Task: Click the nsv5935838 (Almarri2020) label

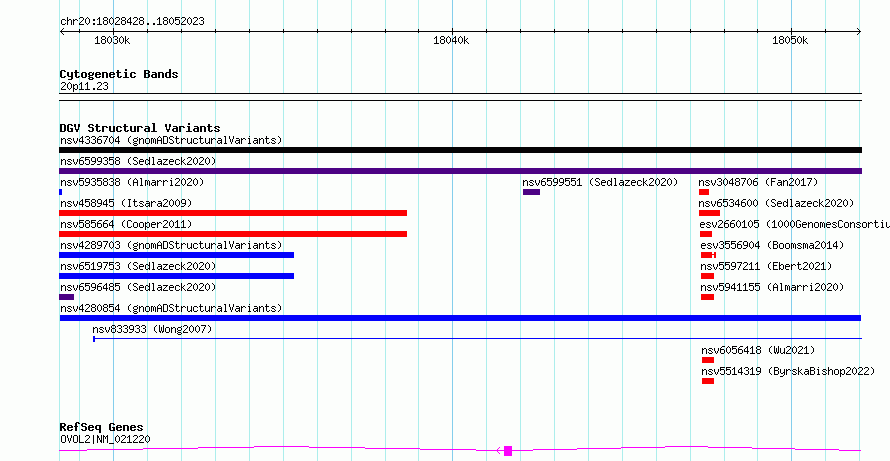Action: 132,182
